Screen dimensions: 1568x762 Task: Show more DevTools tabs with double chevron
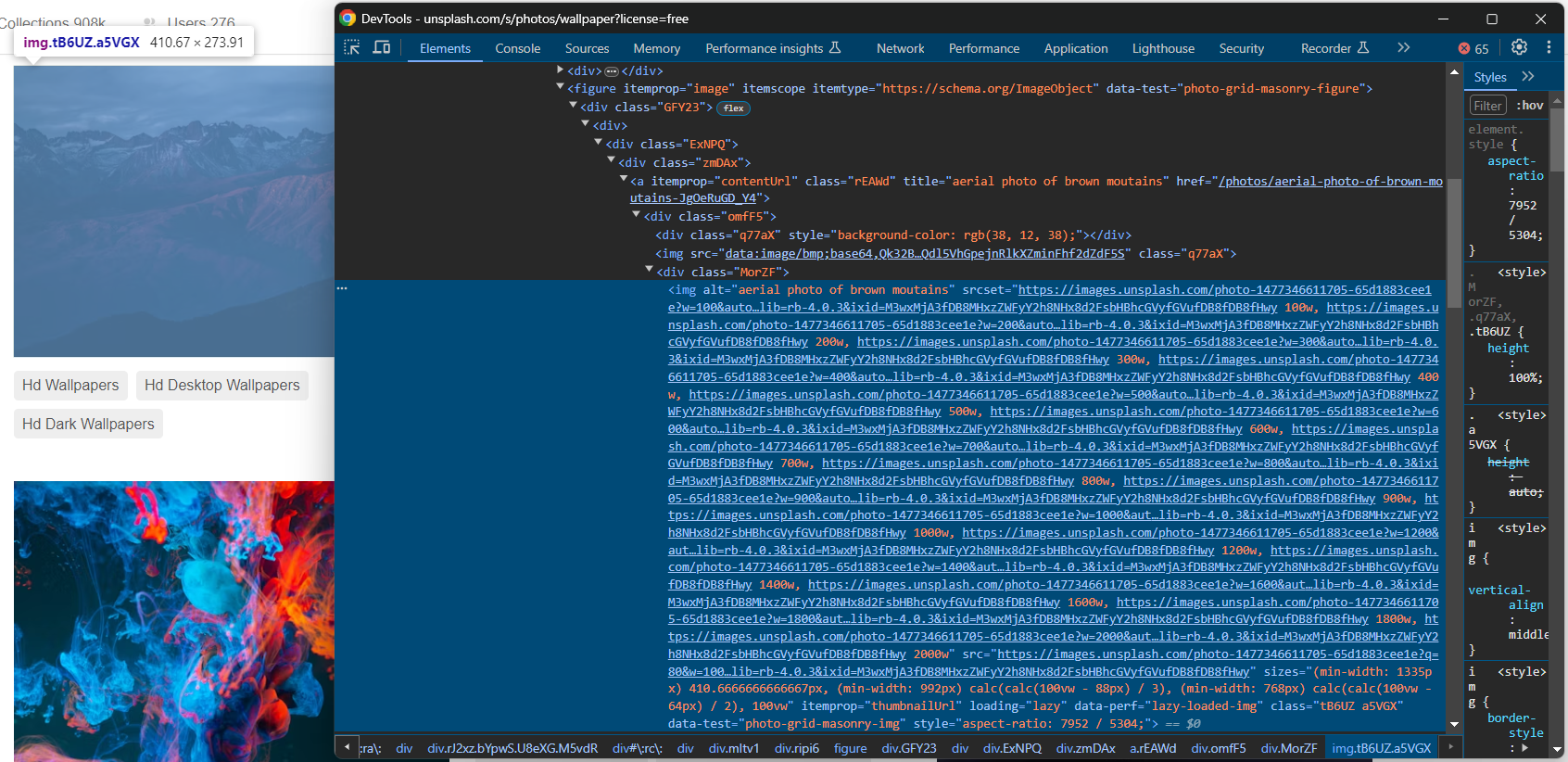coord(1404,47)
